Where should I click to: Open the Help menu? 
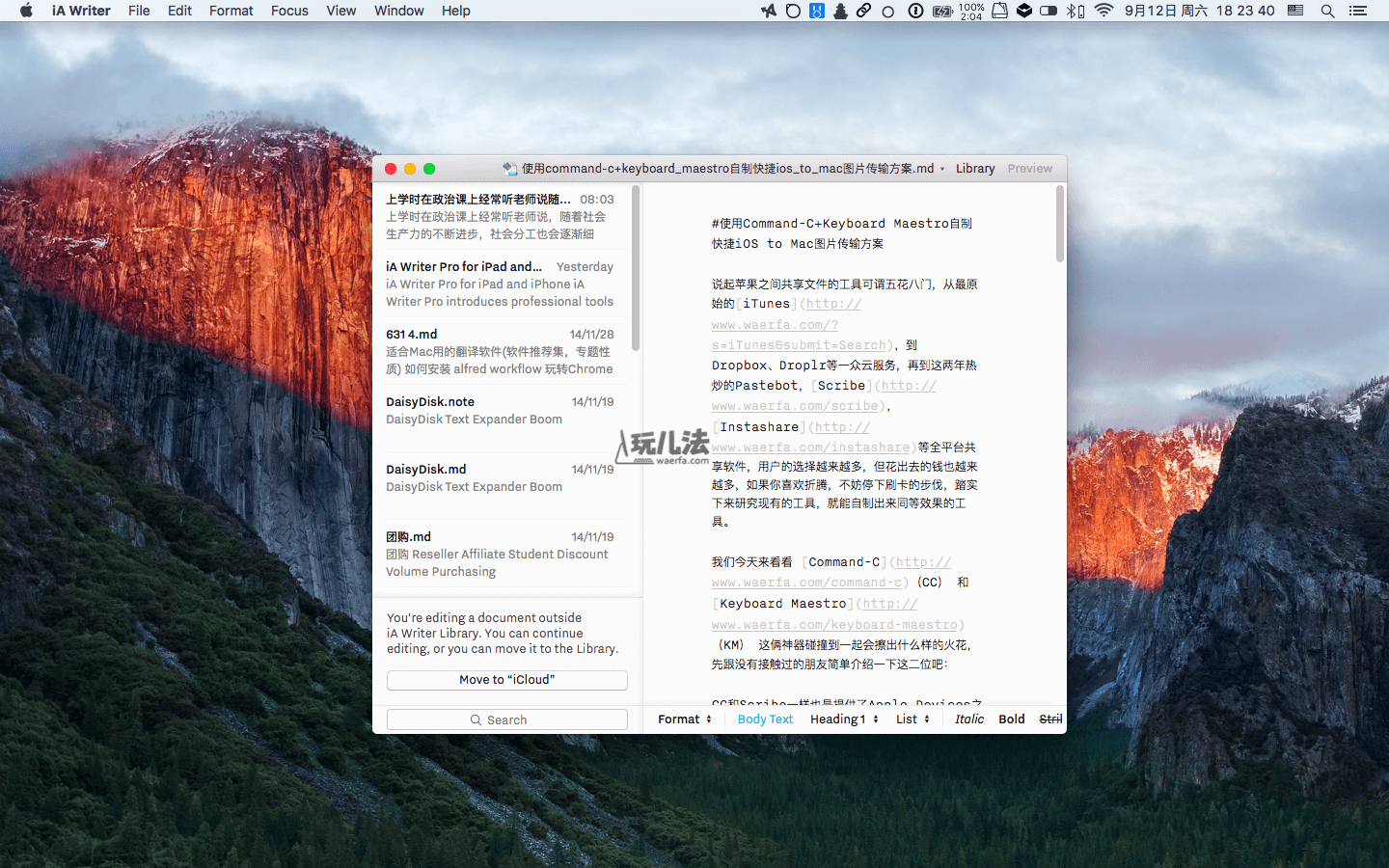[456, 11]
